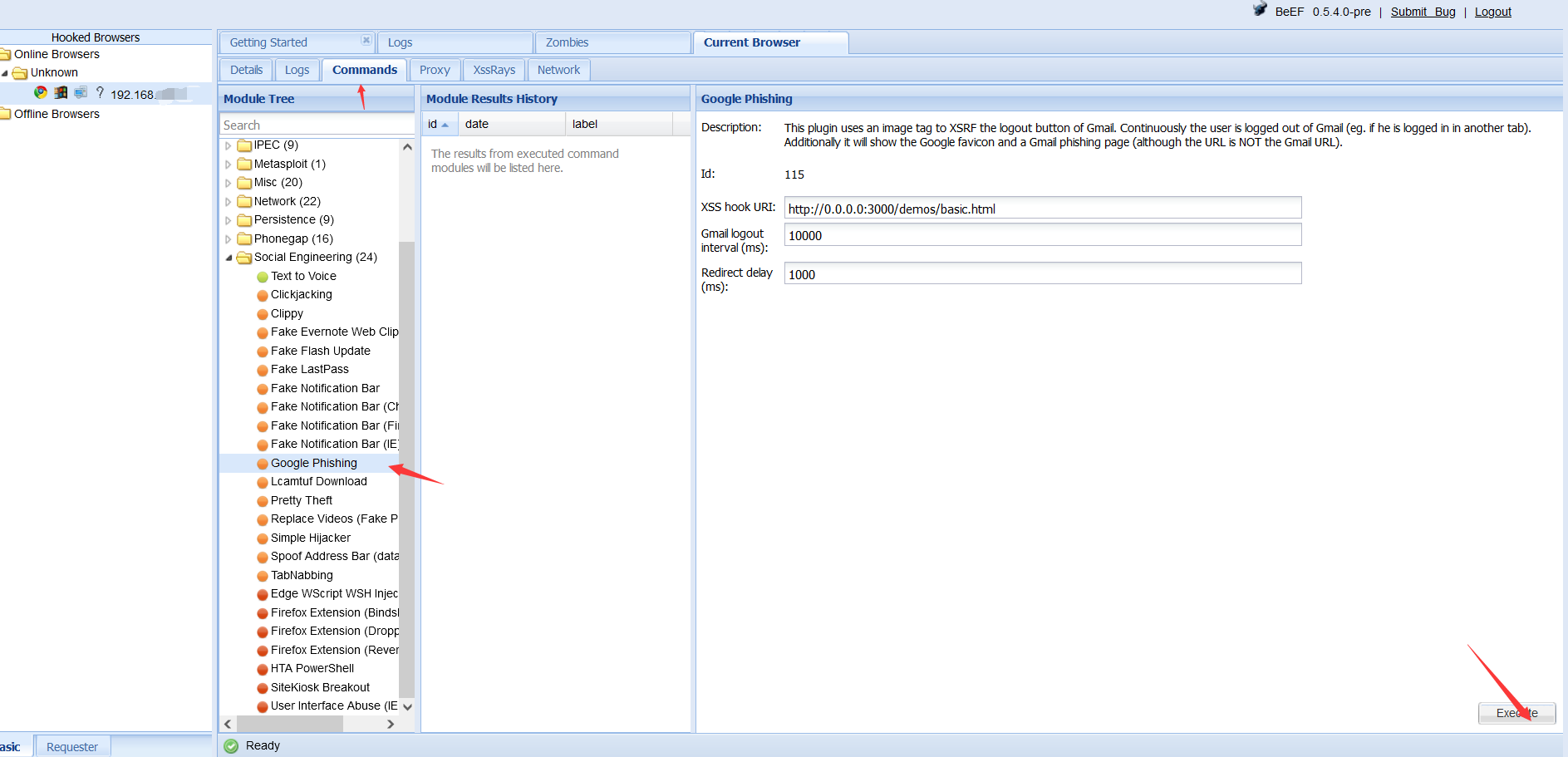Select the Pretty Theft module icon
Screen dimensions: 1568x757
pyautogui.click(x=263, y=501)
